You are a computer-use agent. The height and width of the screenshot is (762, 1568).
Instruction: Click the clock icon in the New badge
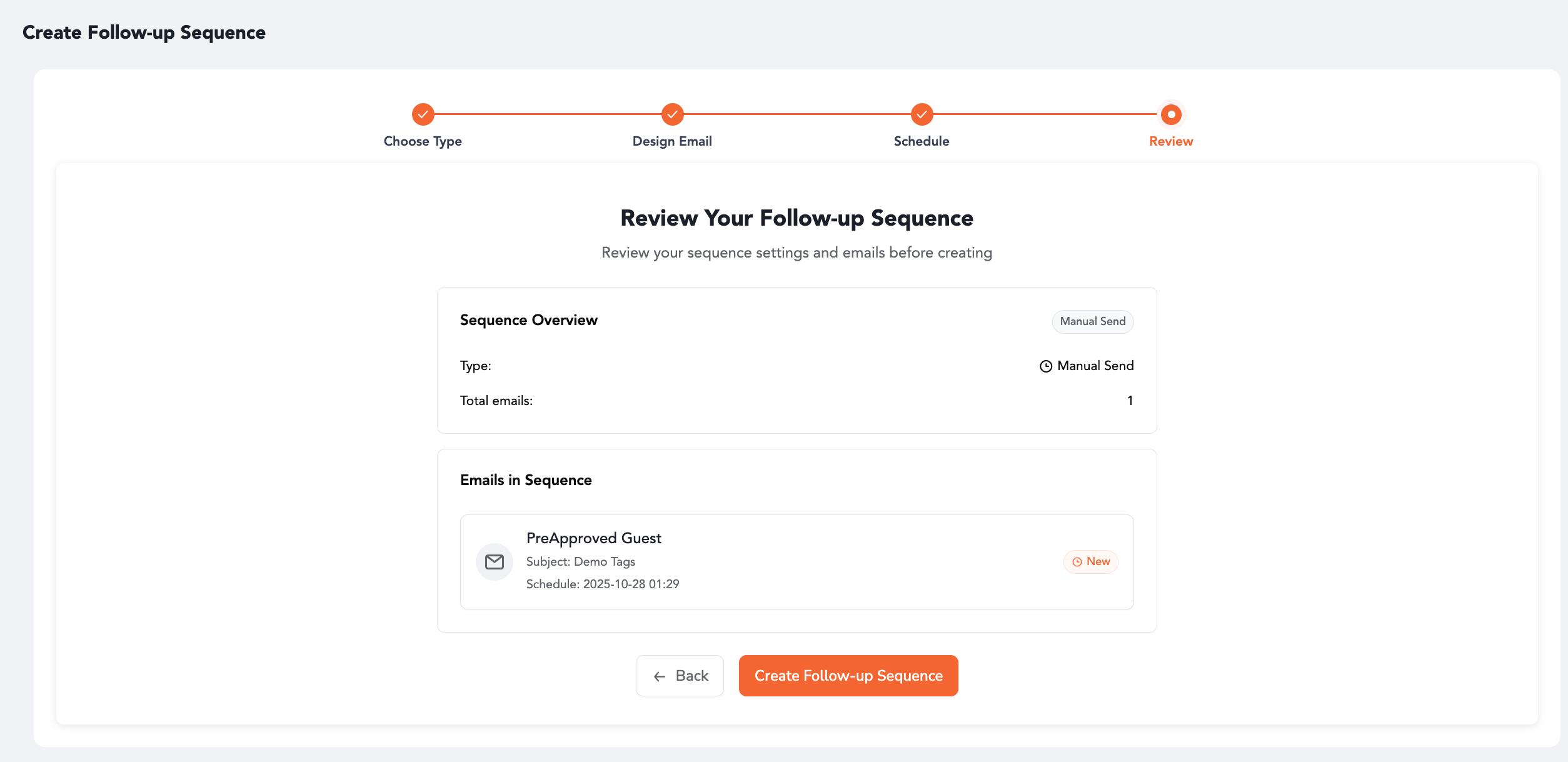click(1077, 562)
